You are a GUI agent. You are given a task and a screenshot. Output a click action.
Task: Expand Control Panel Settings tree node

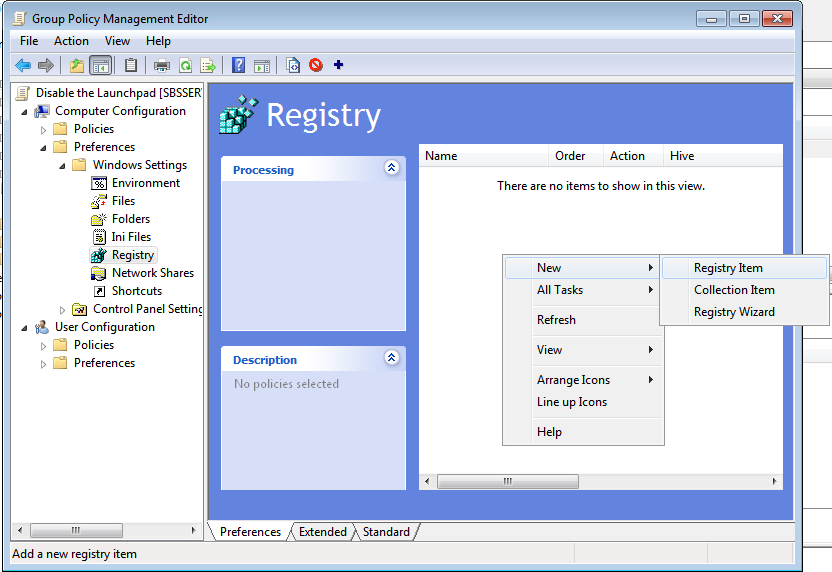click(63, 309)
